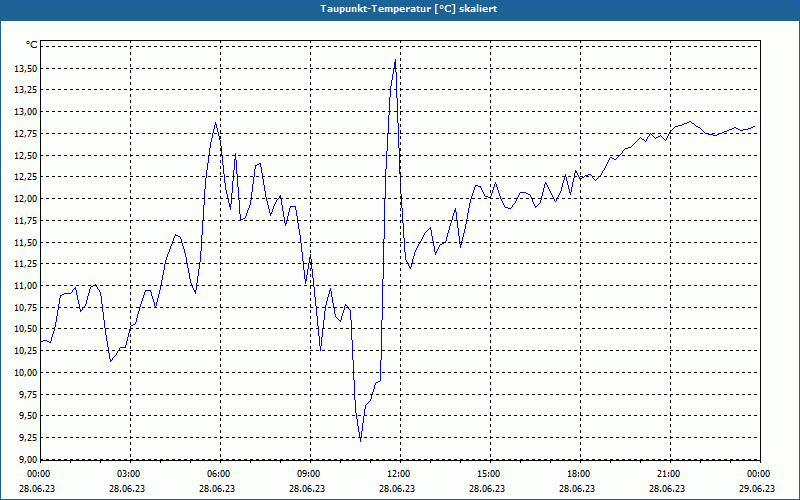Click the 11,50 y-axis value
Viewport: 800px width, 500px height.
pyautogui.click(x=27, y=242)
